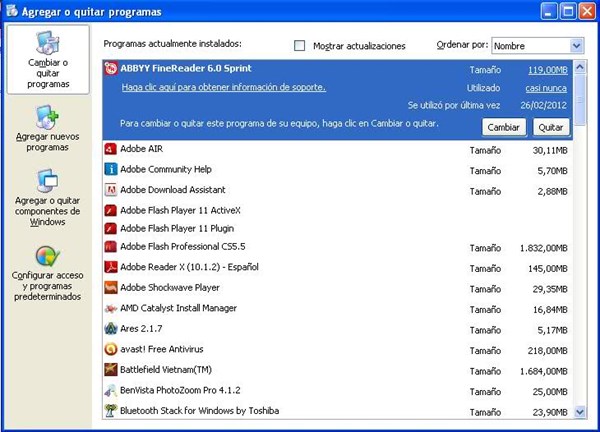Open Agregar o quitar componentes de Windows icon

tap(47, 181)
